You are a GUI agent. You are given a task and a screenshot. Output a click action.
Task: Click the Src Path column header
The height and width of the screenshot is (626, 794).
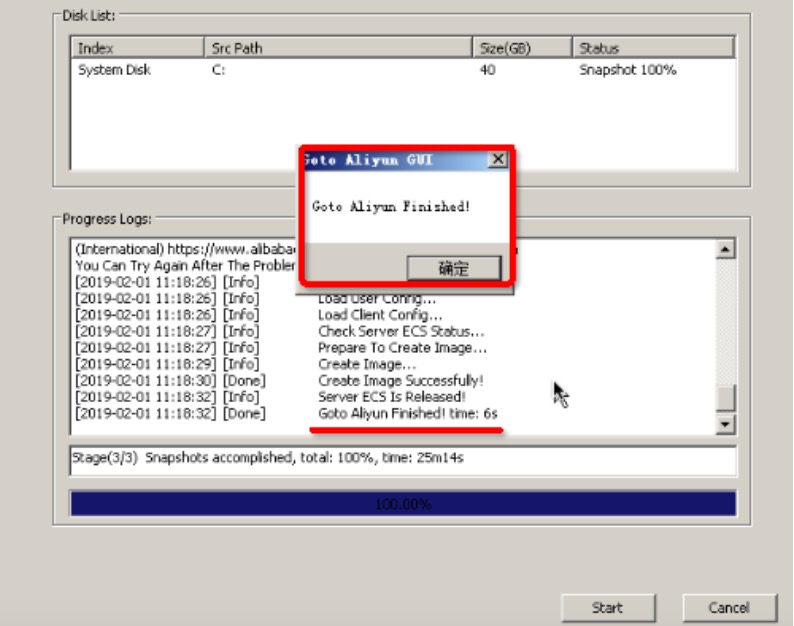point(338,48)
